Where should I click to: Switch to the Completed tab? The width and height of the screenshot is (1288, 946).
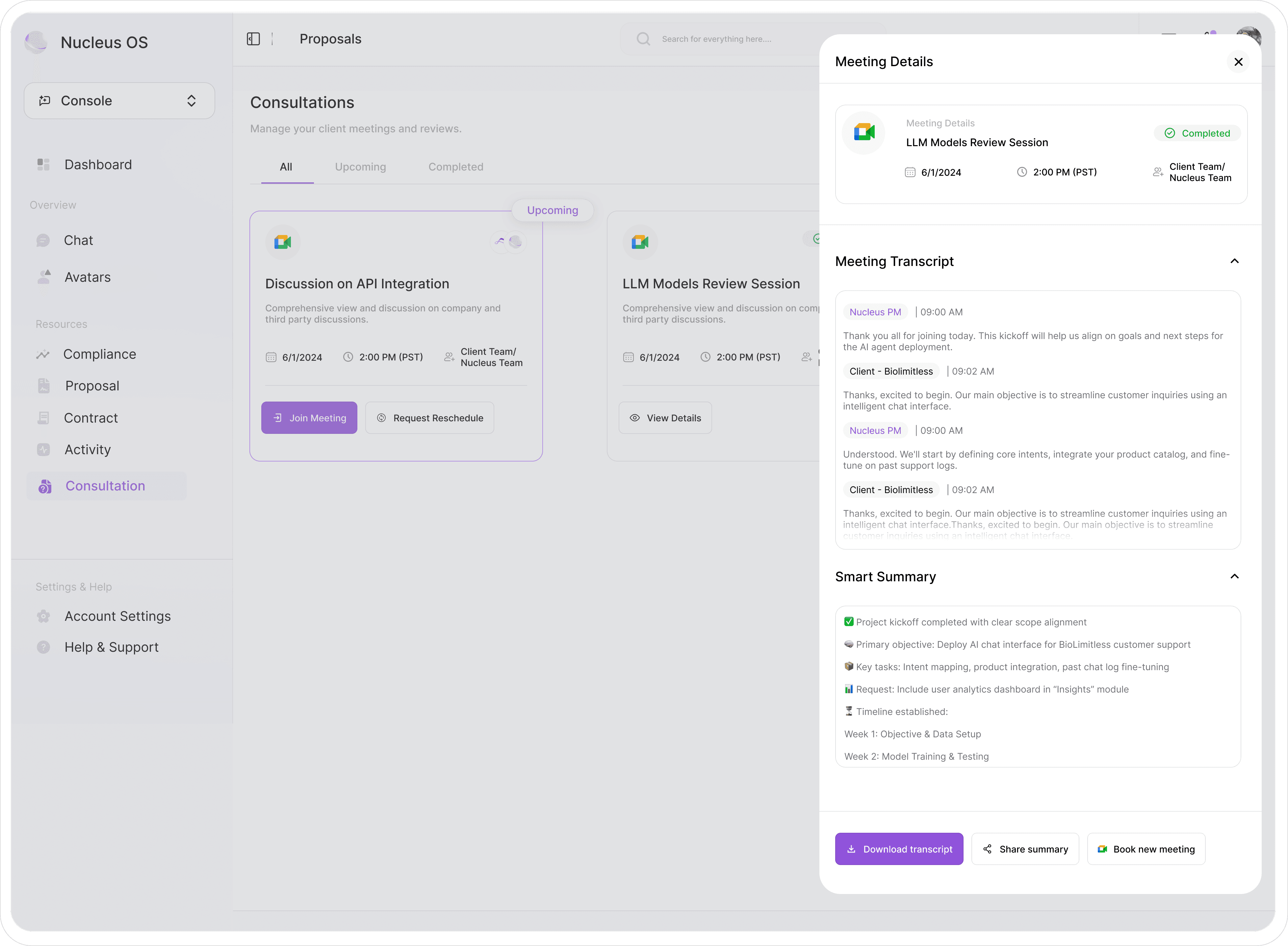pyautogui.click(x=456, y=167)
